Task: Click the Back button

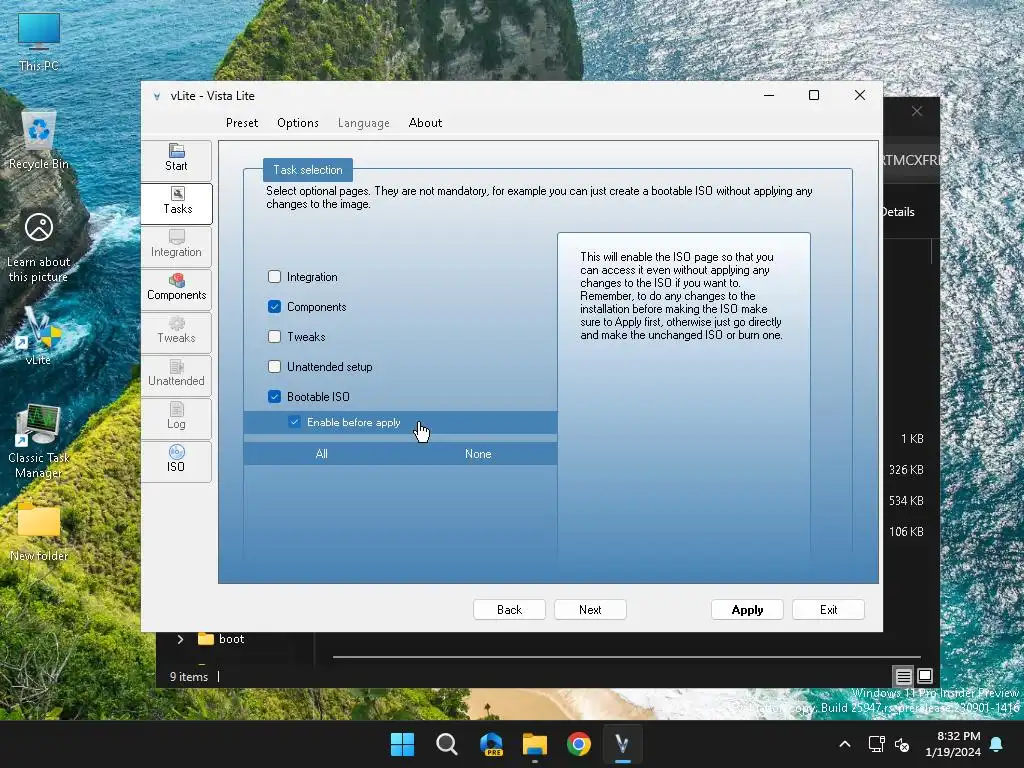Action: click(x=509, y=610)
